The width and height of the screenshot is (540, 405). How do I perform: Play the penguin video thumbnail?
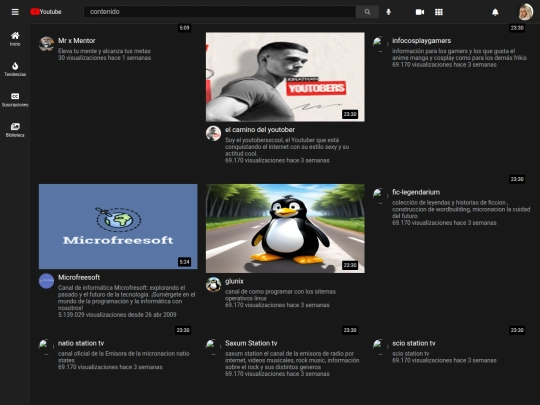[285, 228]
